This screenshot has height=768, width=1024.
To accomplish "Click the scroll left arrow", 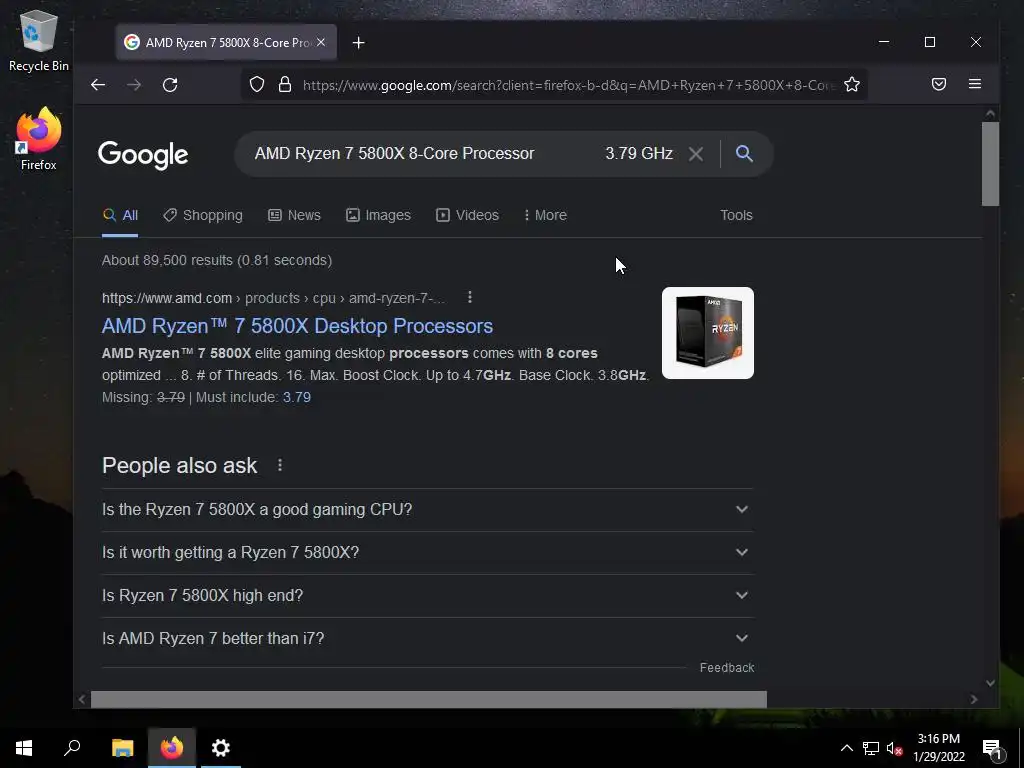I will point(82,699).
